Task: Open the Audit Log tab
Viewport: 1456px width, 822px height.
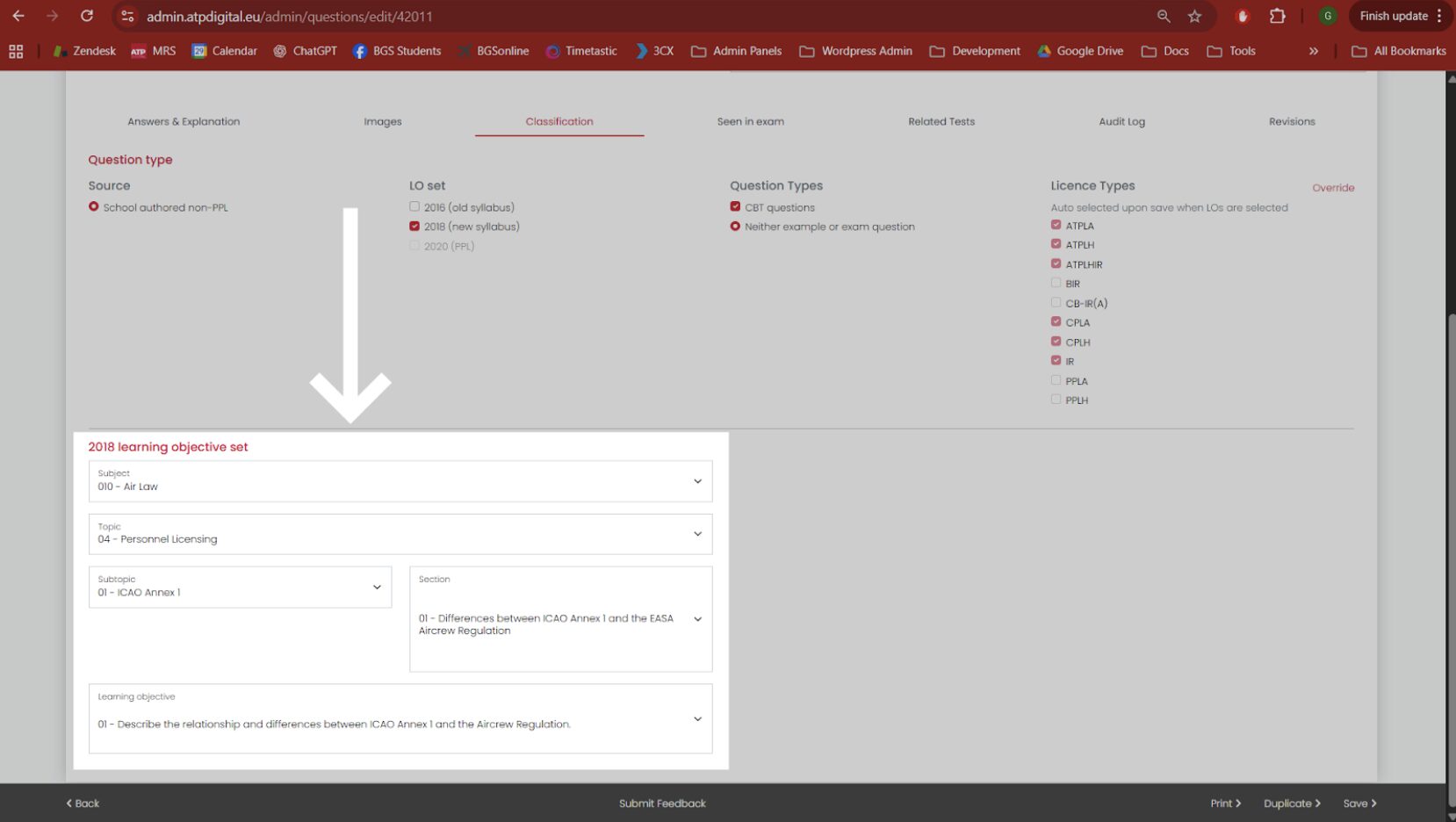Action: [1121, 121]
